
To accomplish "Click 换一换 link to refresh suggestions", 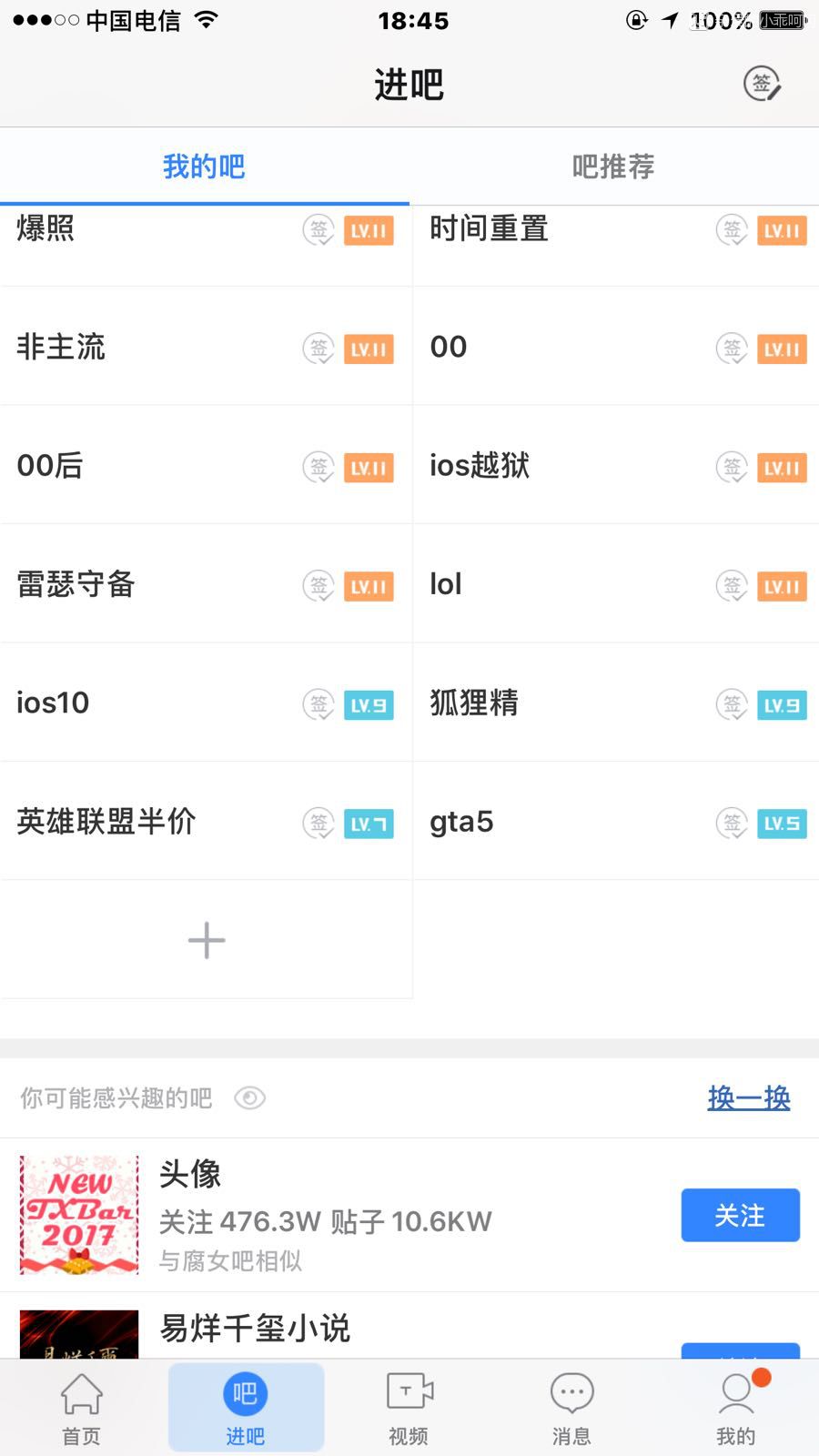I will pos(748,1098).
